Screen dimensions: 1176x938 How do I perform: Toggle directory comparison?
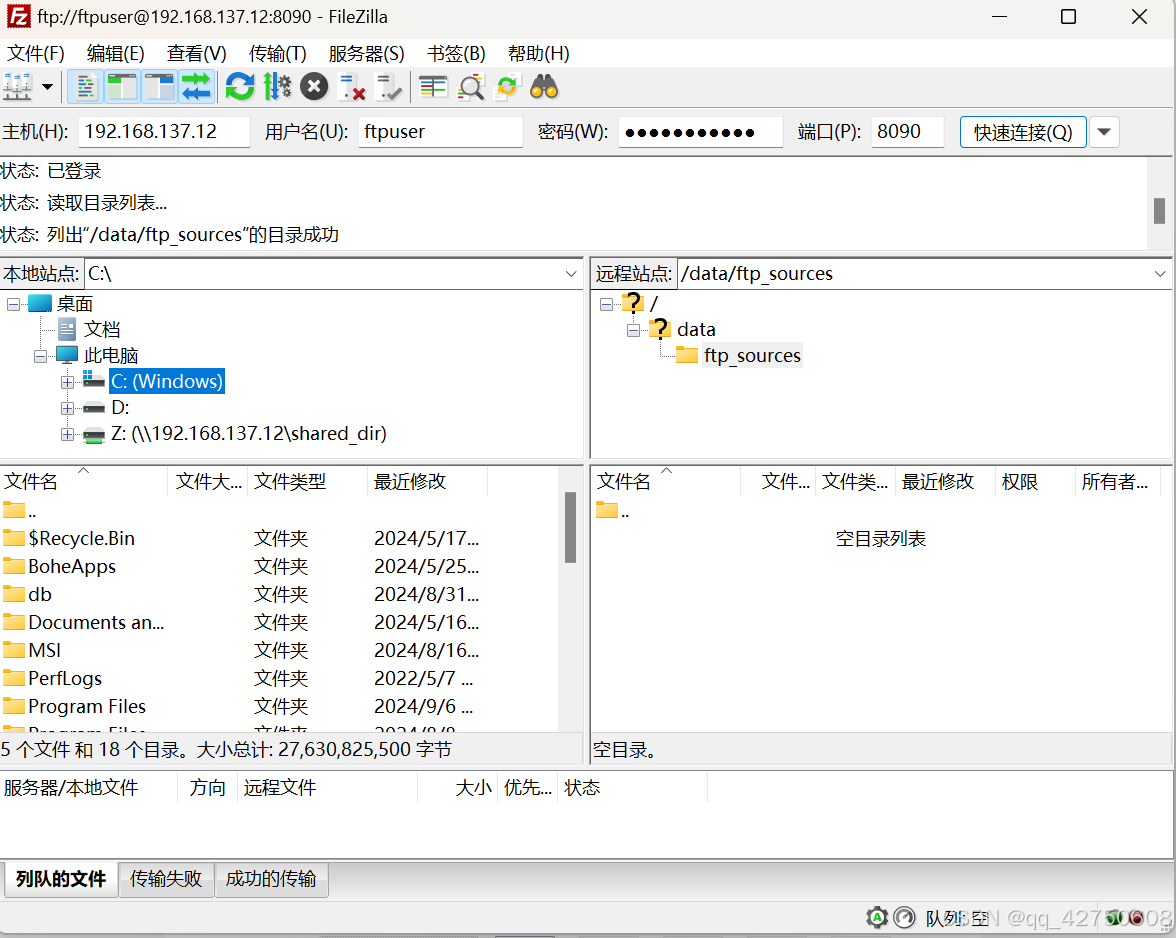click(x=471, y=87)
